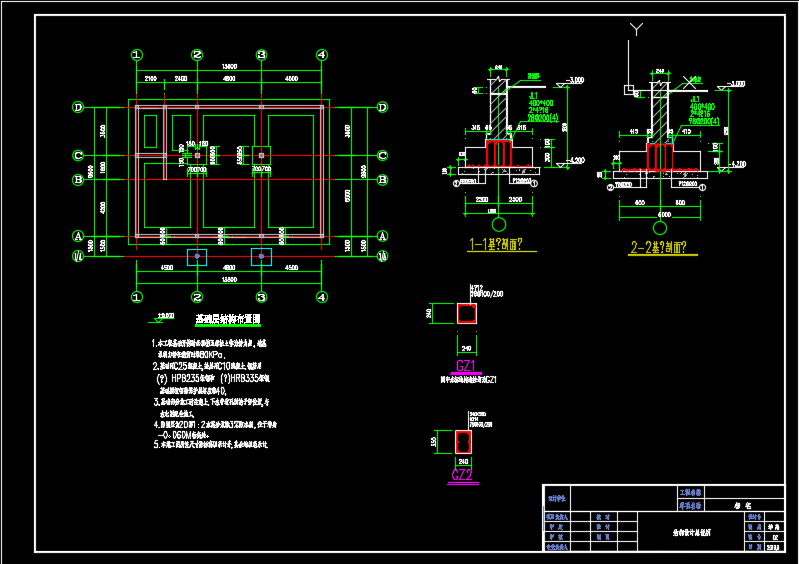
Task: Select the right-side 1/A axis bubble
Action: point(382,257)
